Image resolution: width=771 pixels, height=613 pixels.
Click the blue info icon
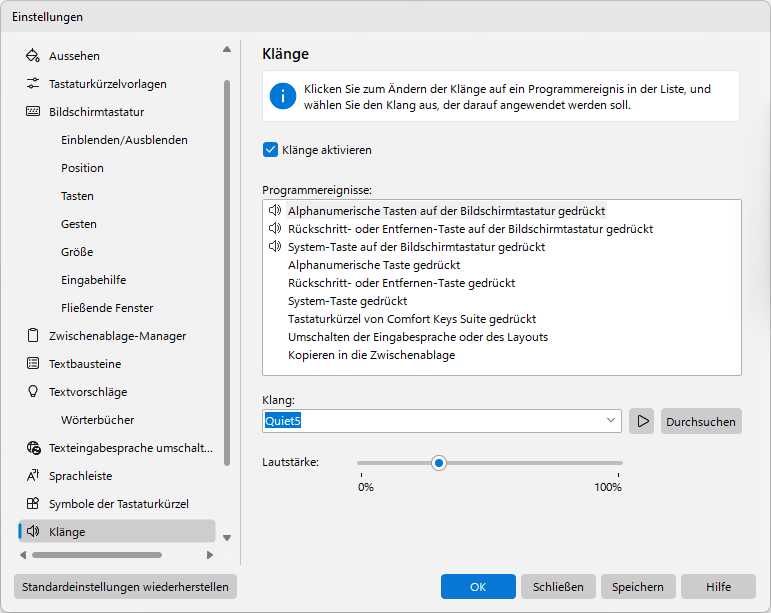pyautogui.click(x=283, y=96)
